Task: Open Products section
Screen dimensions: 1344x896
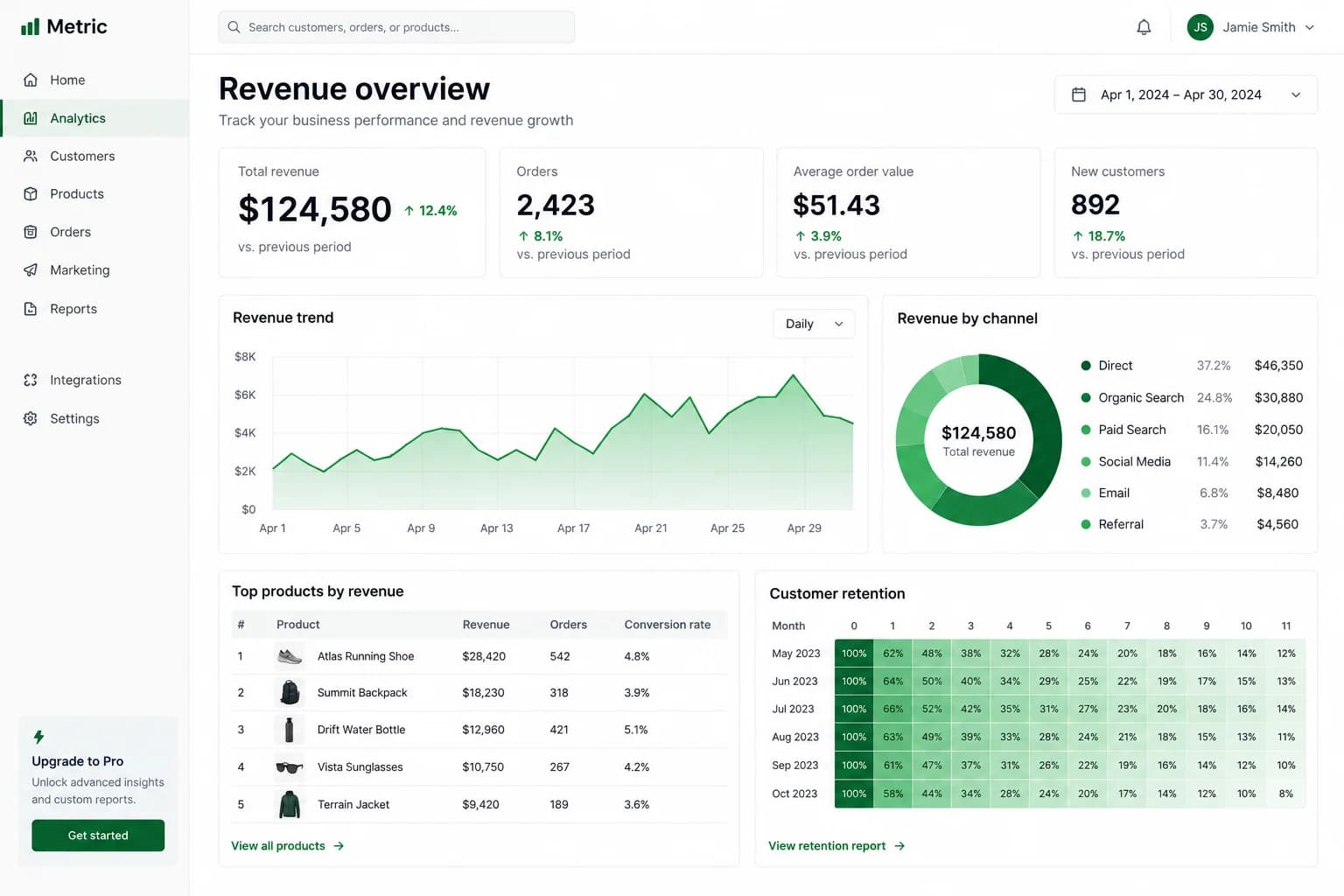Action: (x=94, y=194)
